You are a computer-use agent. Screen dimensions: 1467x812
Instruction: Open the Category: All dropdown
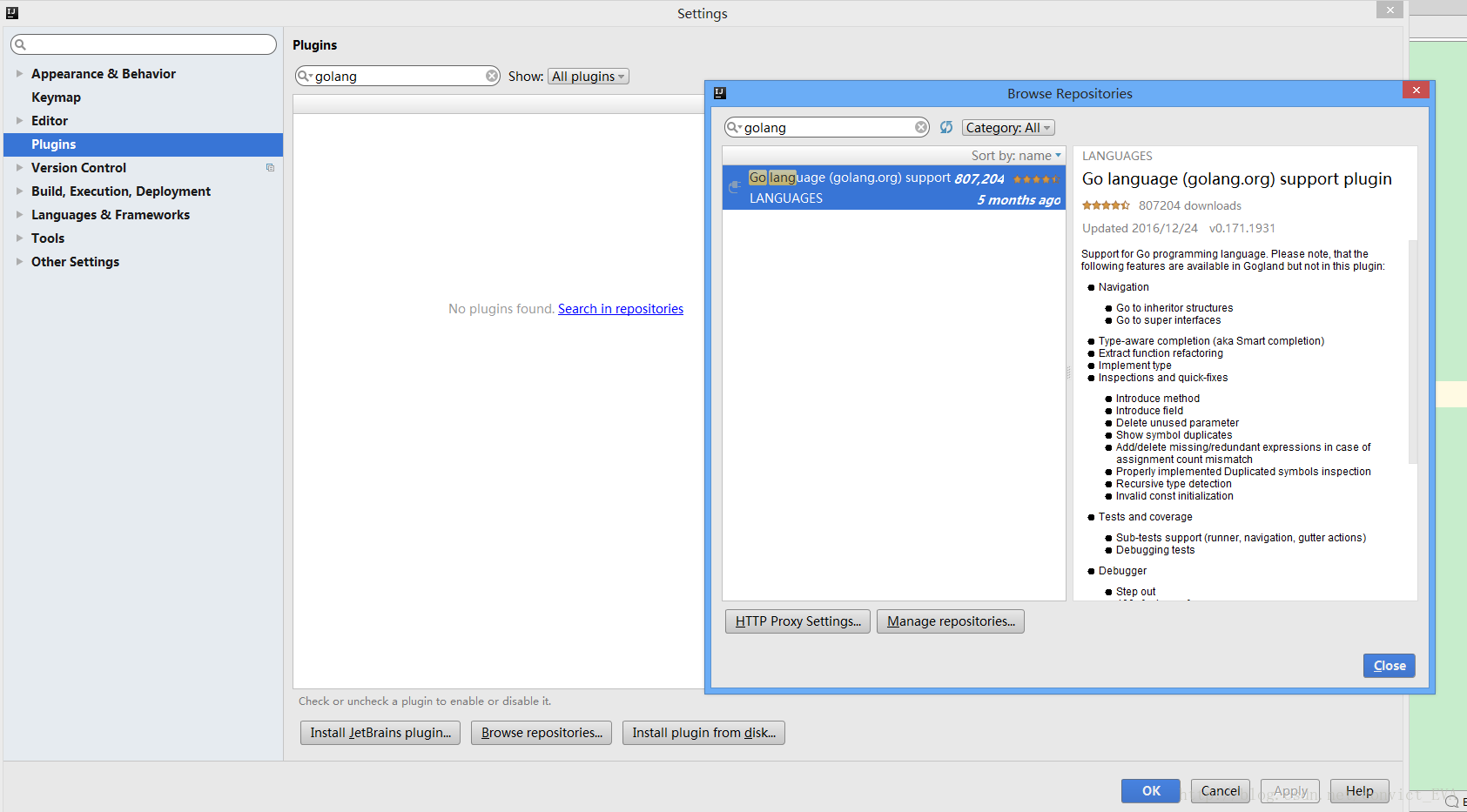(1008, 128)
